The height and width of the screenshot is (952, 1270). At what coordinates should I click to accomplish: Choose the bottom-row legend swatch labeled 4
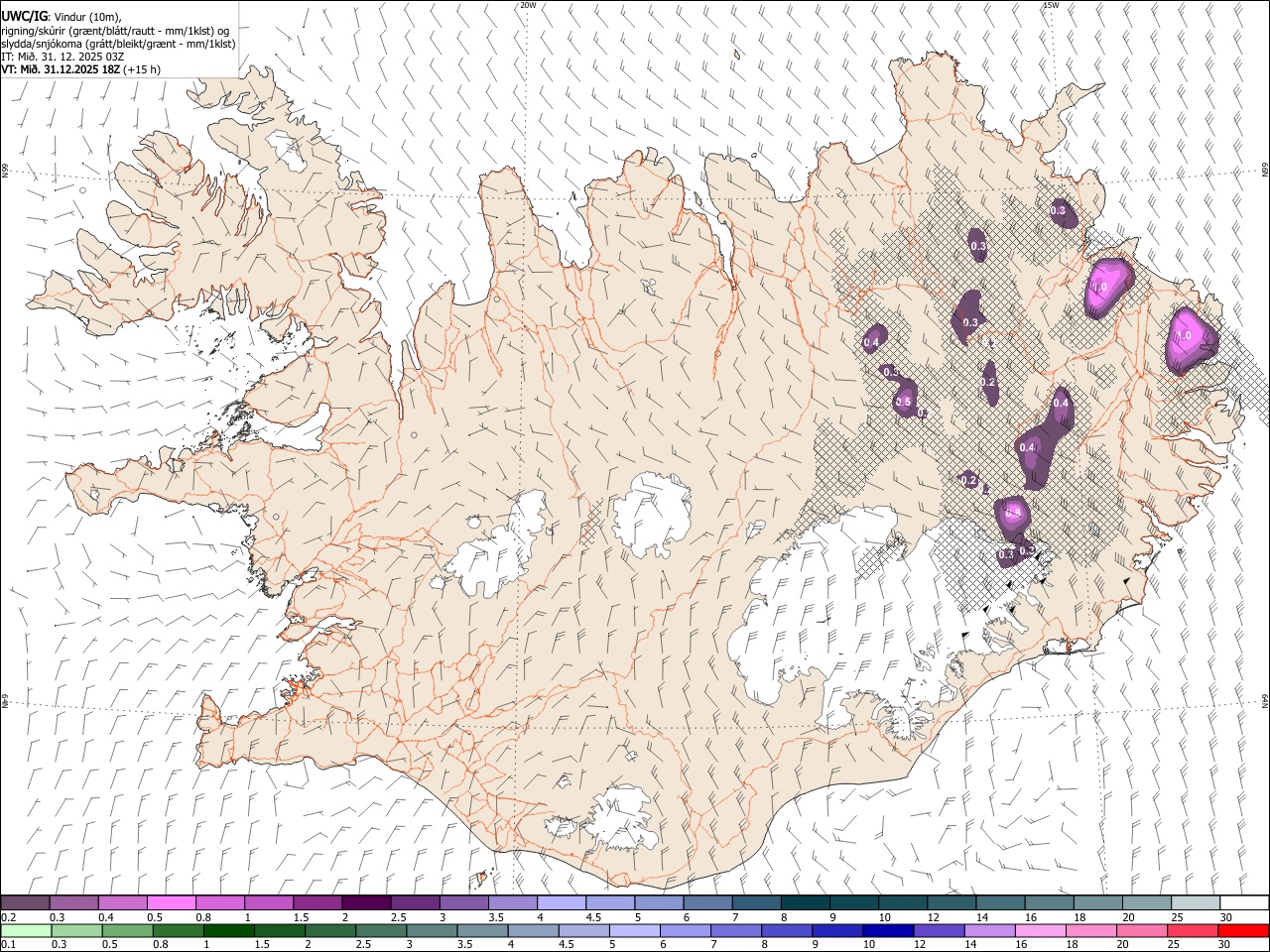click(533, 930)
